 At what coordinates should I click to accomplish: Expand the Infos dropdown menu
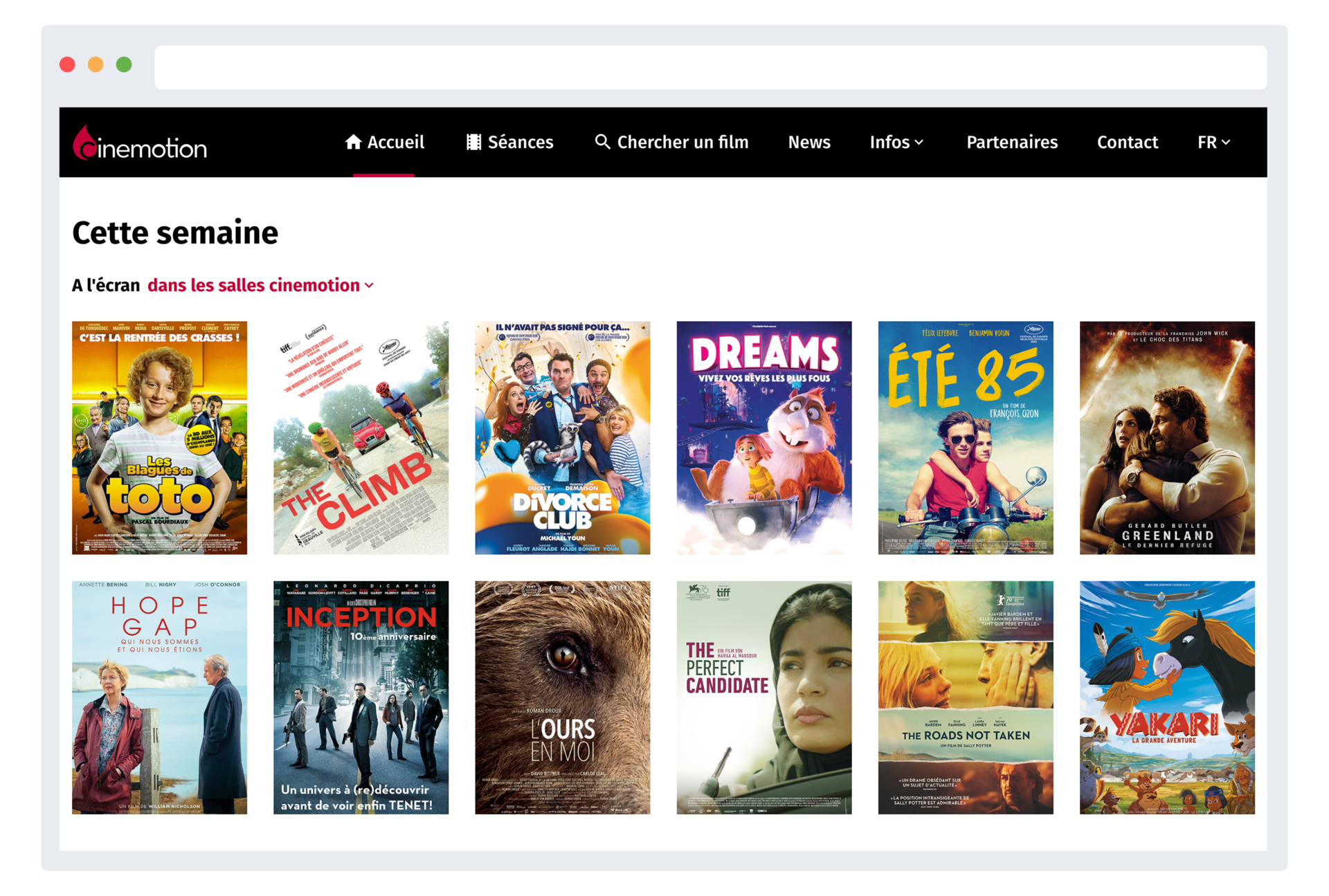896,142
